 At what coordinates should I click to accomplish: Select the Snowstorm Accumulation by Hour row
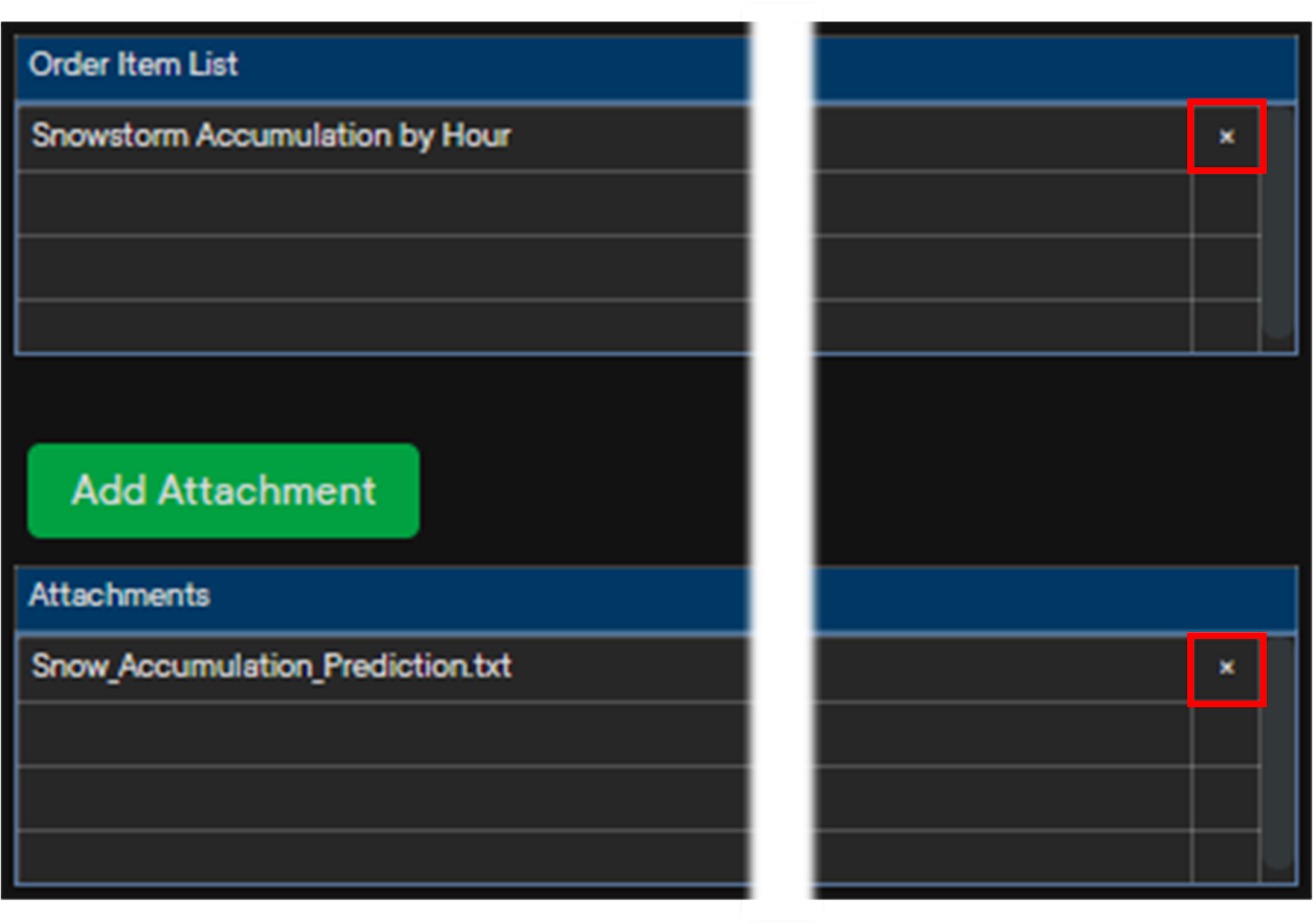[x=271, y=136]
